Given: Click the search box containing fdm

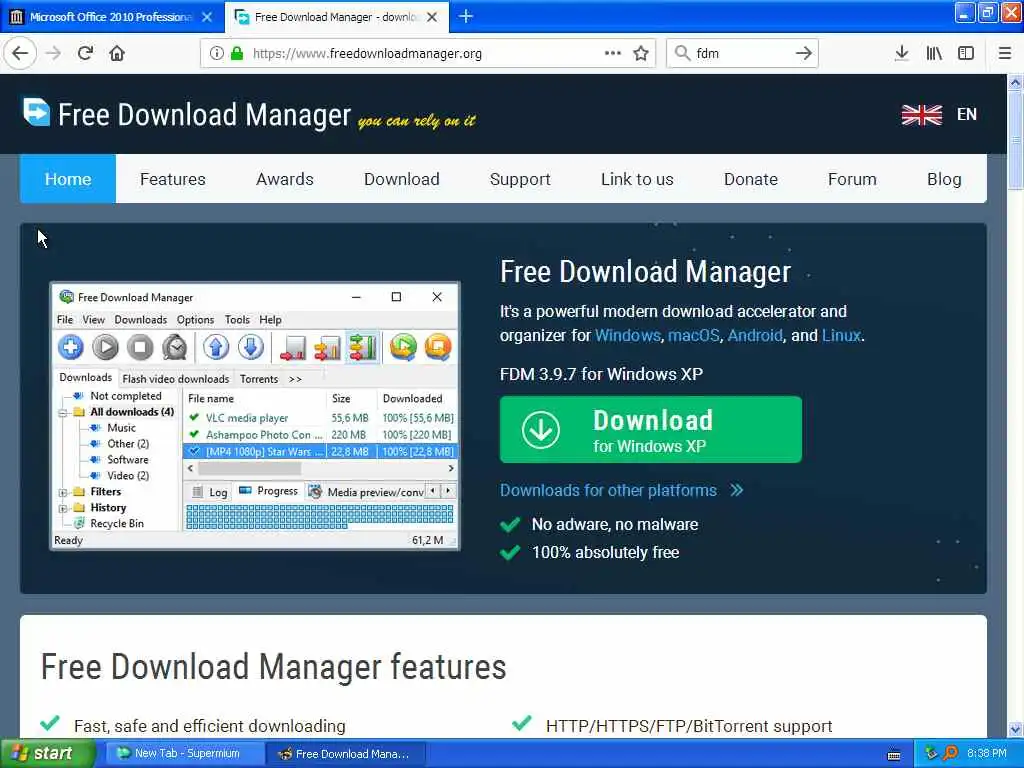Looking at the screenshot, I should (741, 53).
